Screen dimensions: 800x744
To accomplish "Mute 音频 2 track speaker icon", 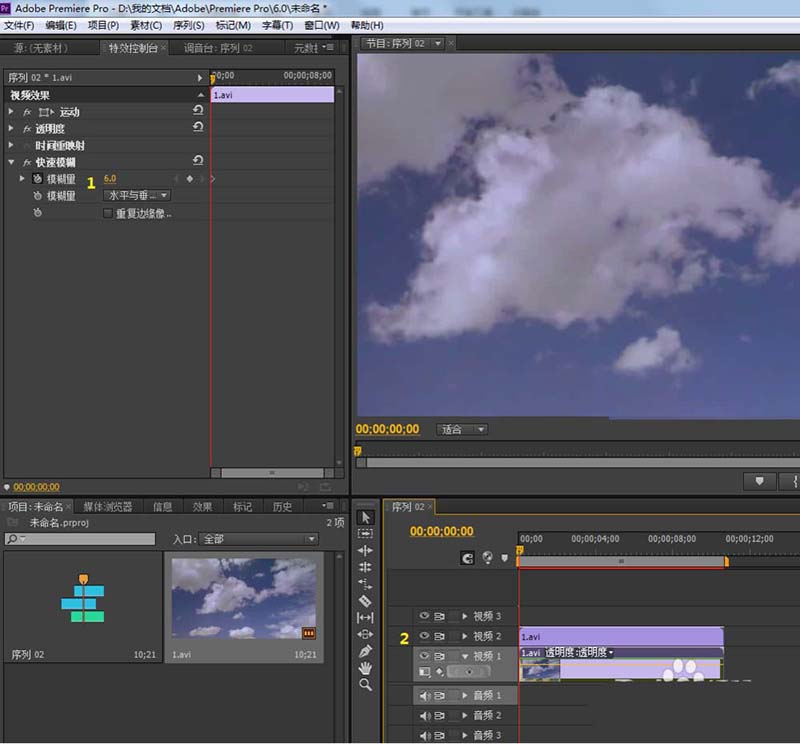I will pyautogui.click(x=424, y=715).
